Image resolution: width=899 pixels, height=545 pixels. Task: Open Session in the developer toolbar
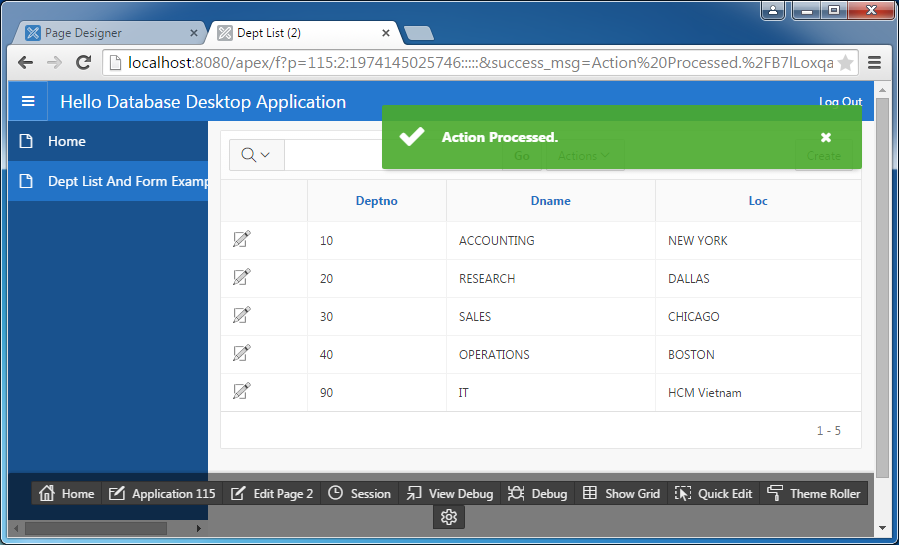coord(359,493)
